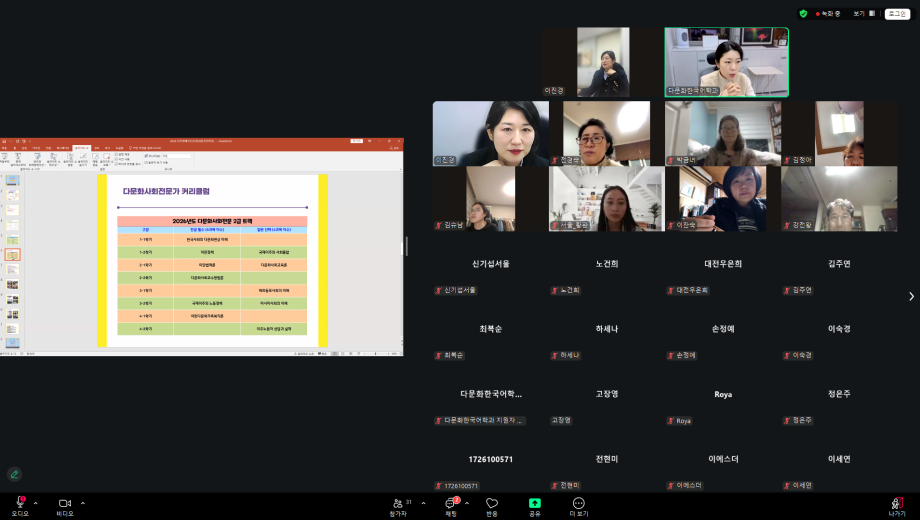Toggle 시간 사용 checkbox in PowerPoint ribbon
The image size is (920, 520).
pyautogui.click(x=116, y=159)
